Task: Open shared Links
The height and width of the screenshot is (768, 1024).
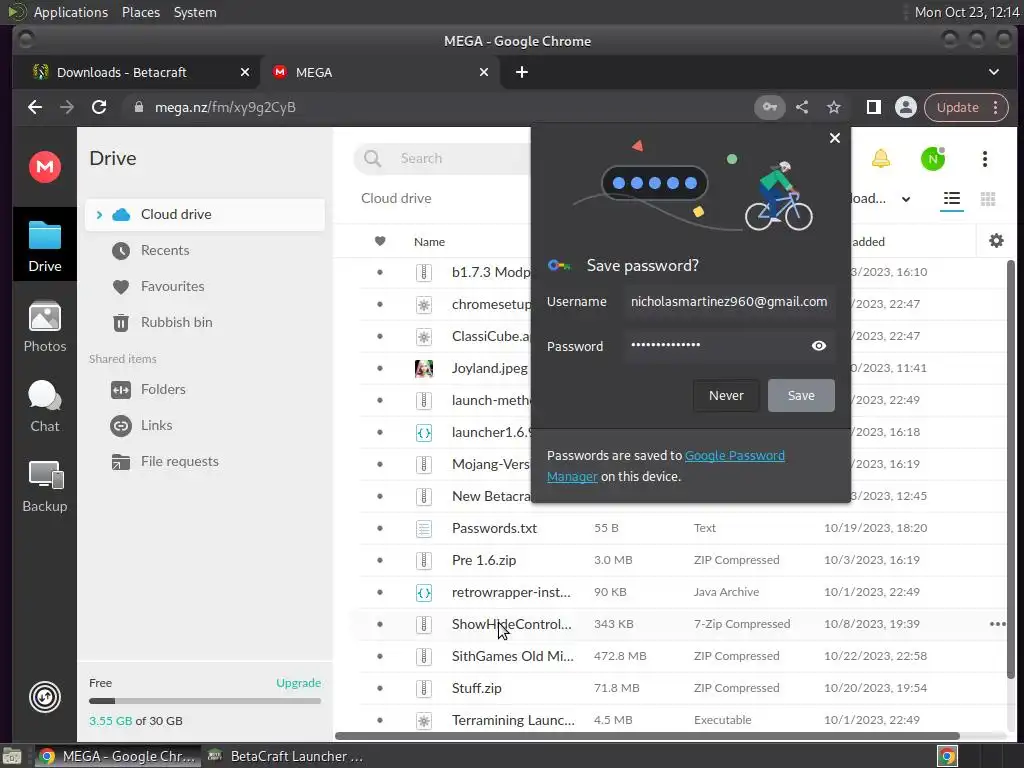Action: tap(204, 425)
